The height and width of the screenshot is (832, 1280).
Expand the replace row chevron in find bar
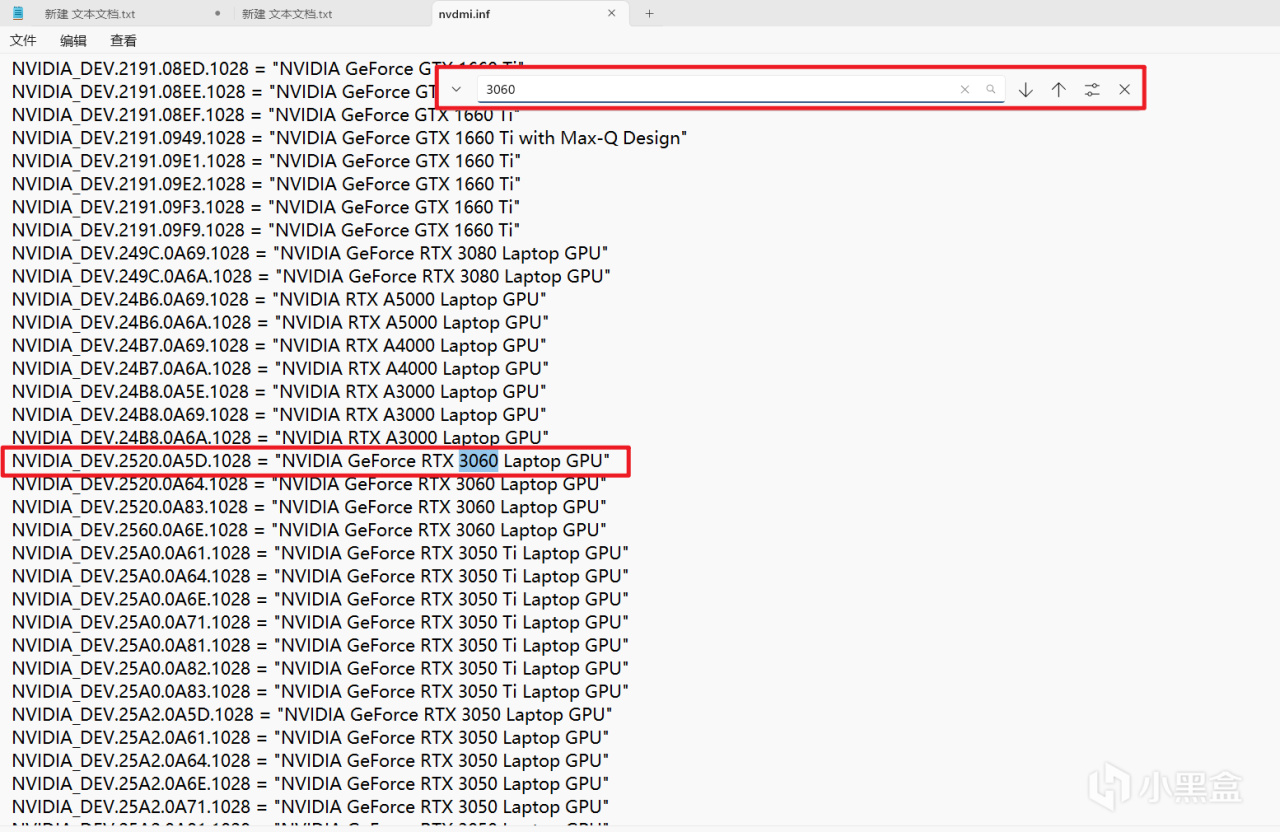(457, 89)
